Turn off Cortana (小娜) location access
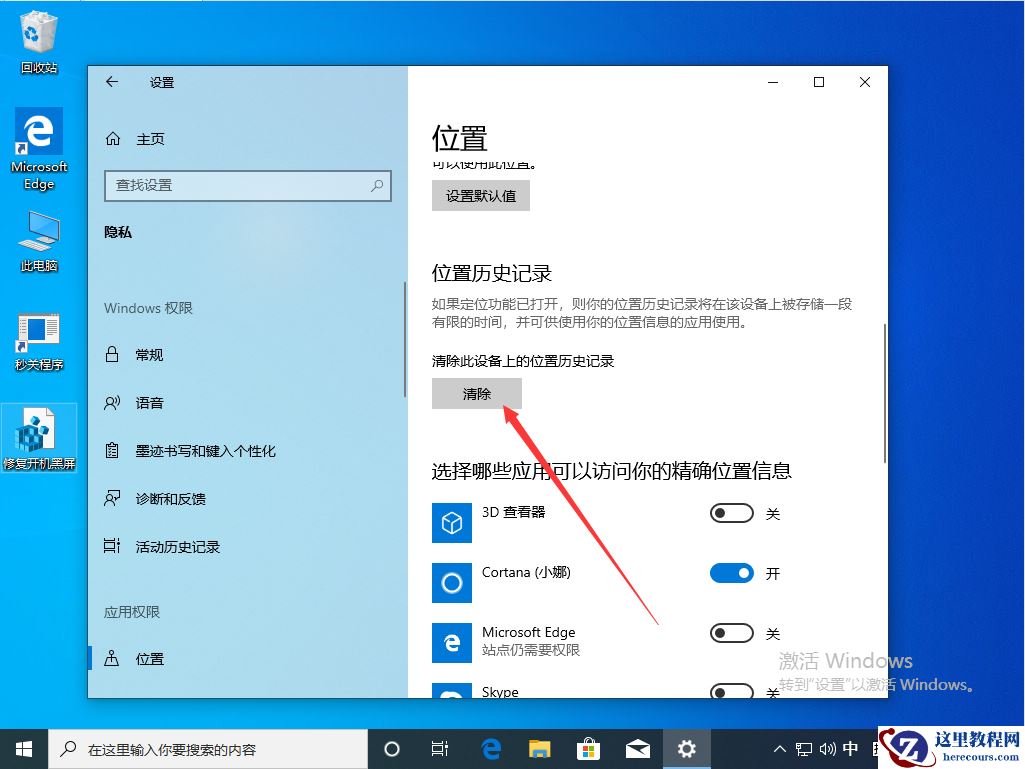 tap(732, 573)
